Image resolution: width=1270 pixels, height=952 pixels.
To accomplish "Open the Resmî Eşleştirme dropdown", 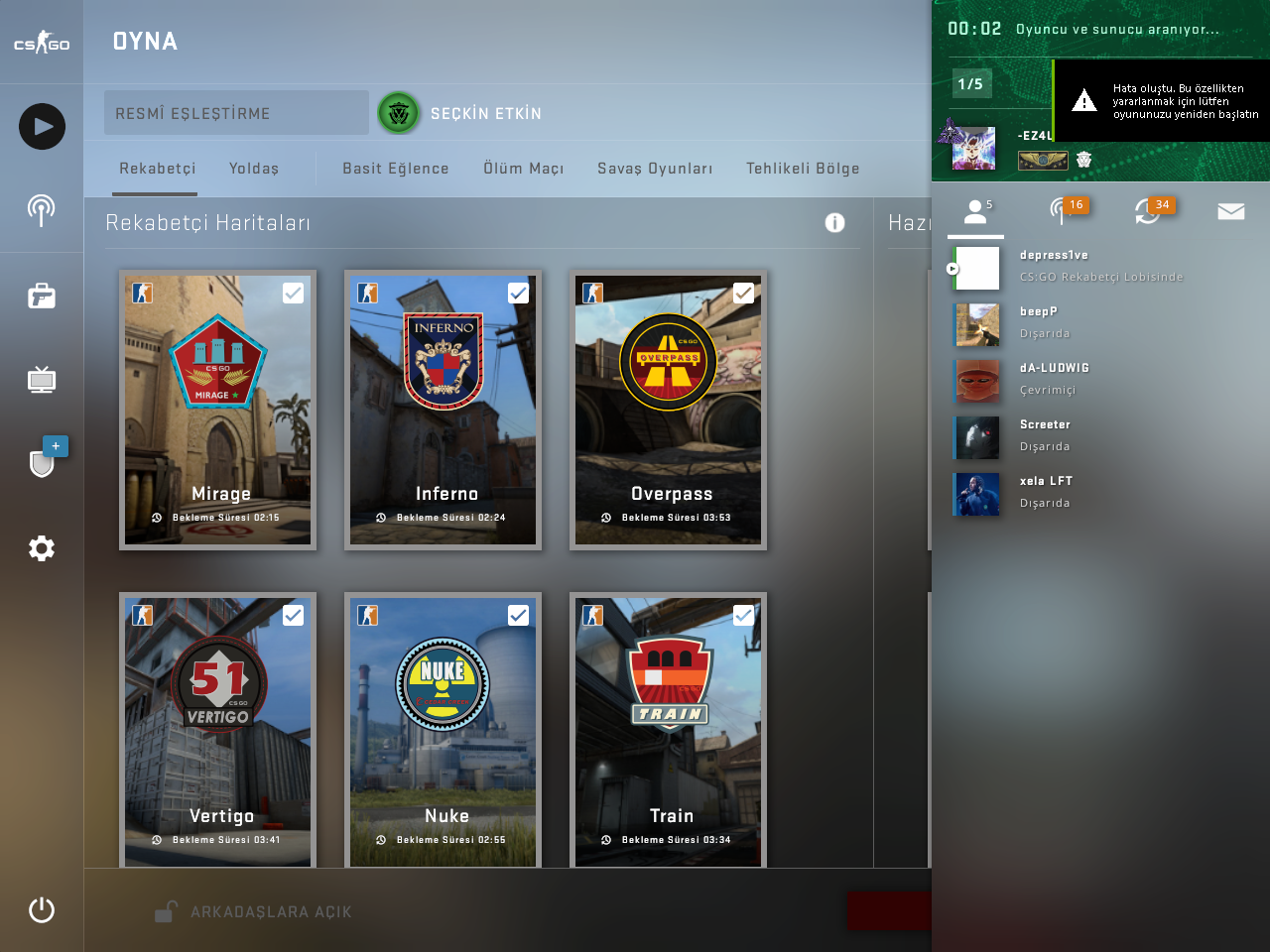I will coord(236,113).
